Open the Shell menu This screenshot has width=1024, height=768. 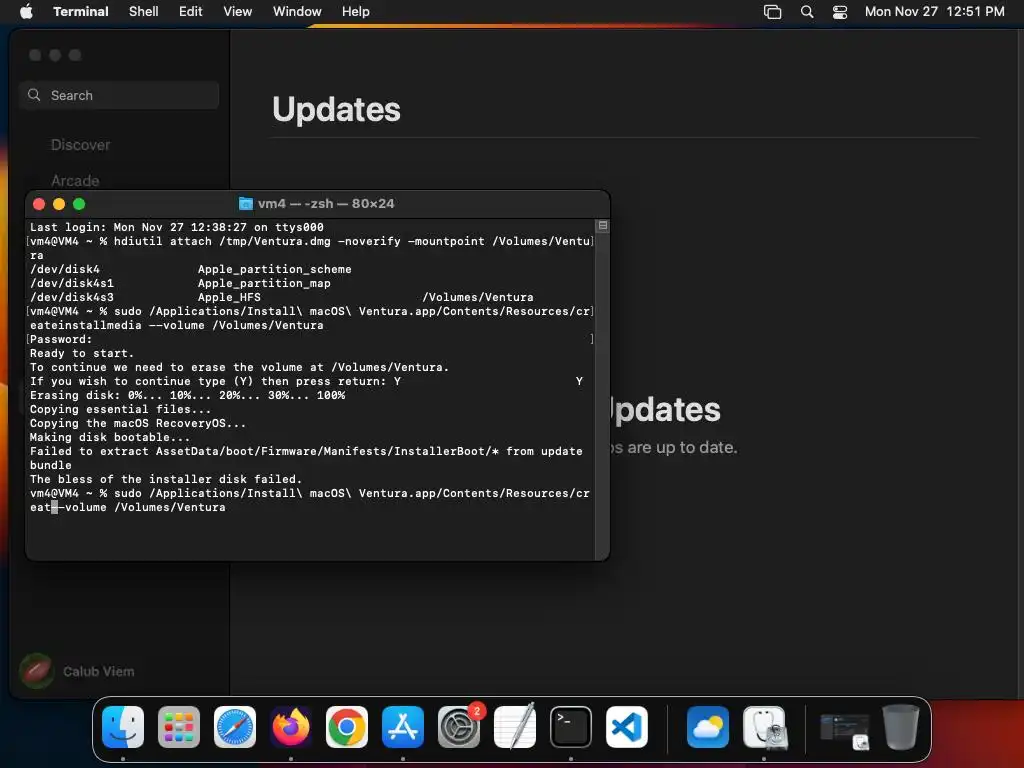tap(144, 11)
